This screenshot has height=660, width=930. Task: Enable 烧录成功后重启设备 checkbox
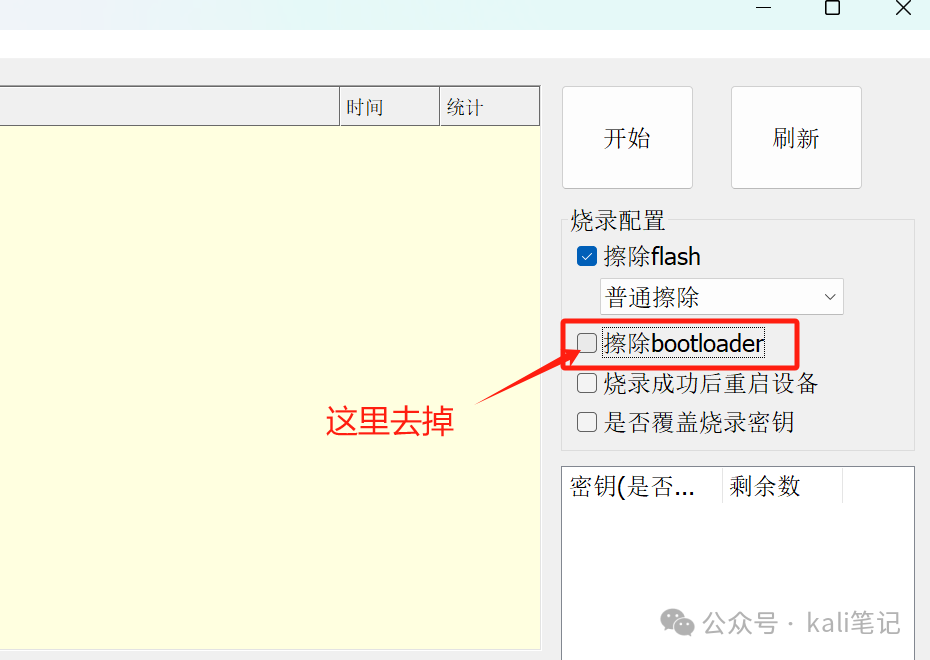tap(587, 383)
